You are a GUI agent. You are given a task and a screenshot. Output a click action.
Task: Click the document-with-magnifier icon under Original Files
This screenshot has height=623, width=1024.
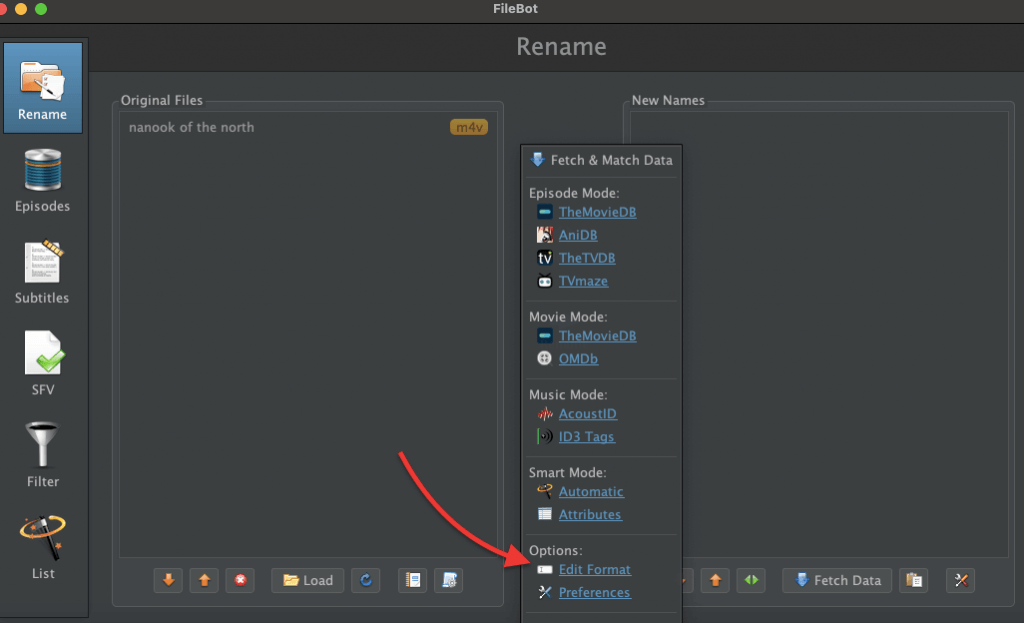pyautogui.click(x=449, y=580)
